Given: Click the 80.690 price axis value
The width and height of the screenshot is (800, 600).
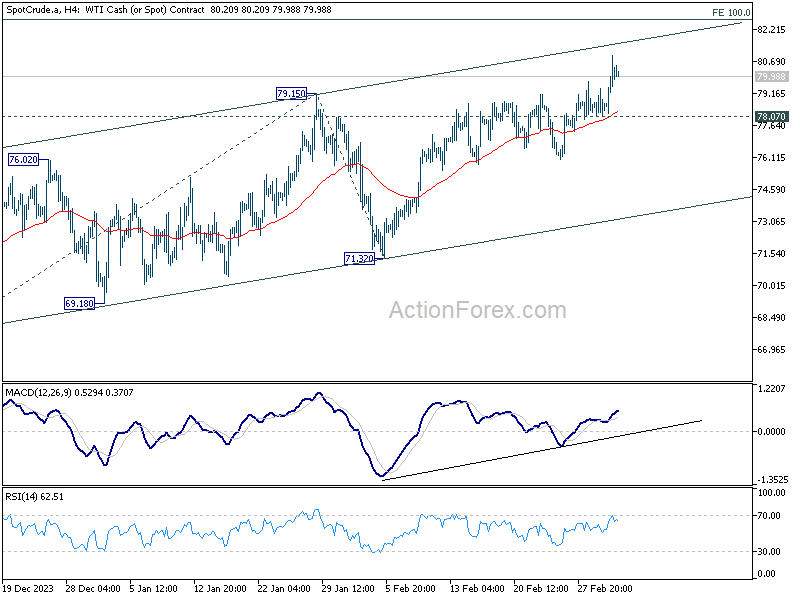Looking at the screenshot, I should 771,62.
